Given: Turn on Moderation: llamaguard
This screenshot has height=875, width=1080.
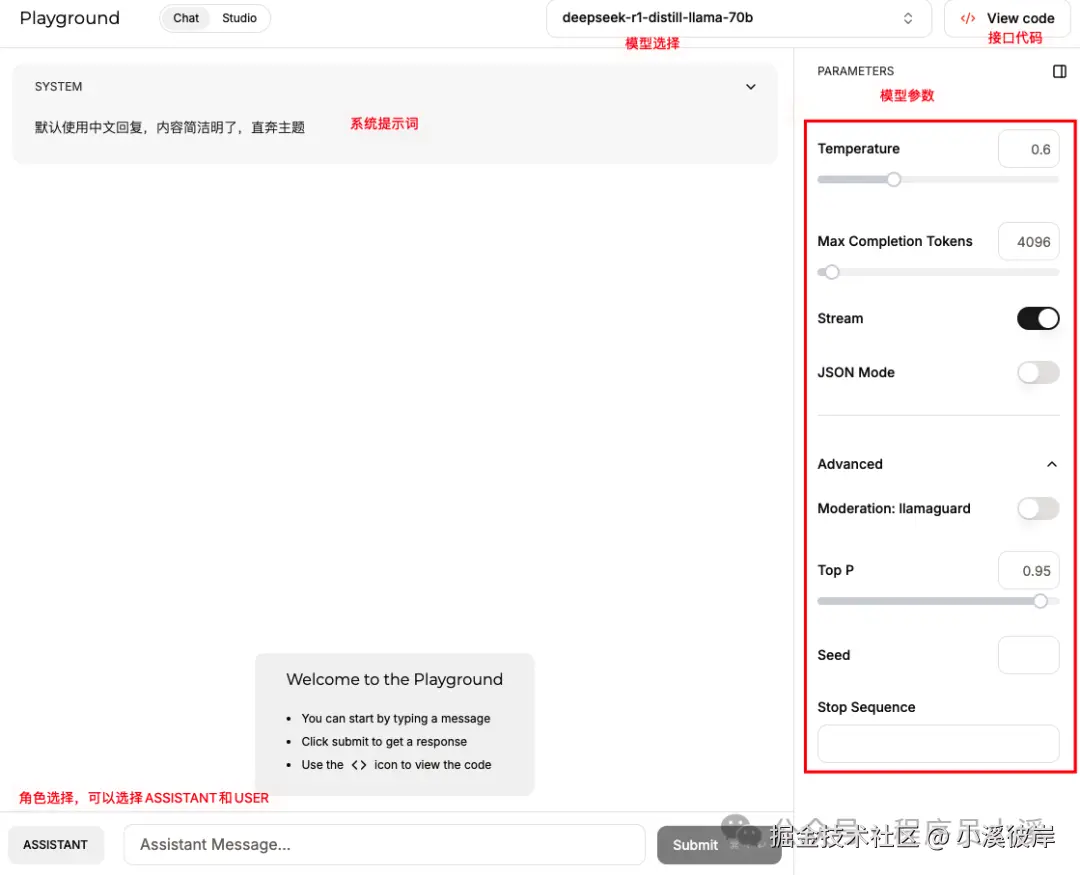Looking at the screenshot, I should click(1038, 508).
